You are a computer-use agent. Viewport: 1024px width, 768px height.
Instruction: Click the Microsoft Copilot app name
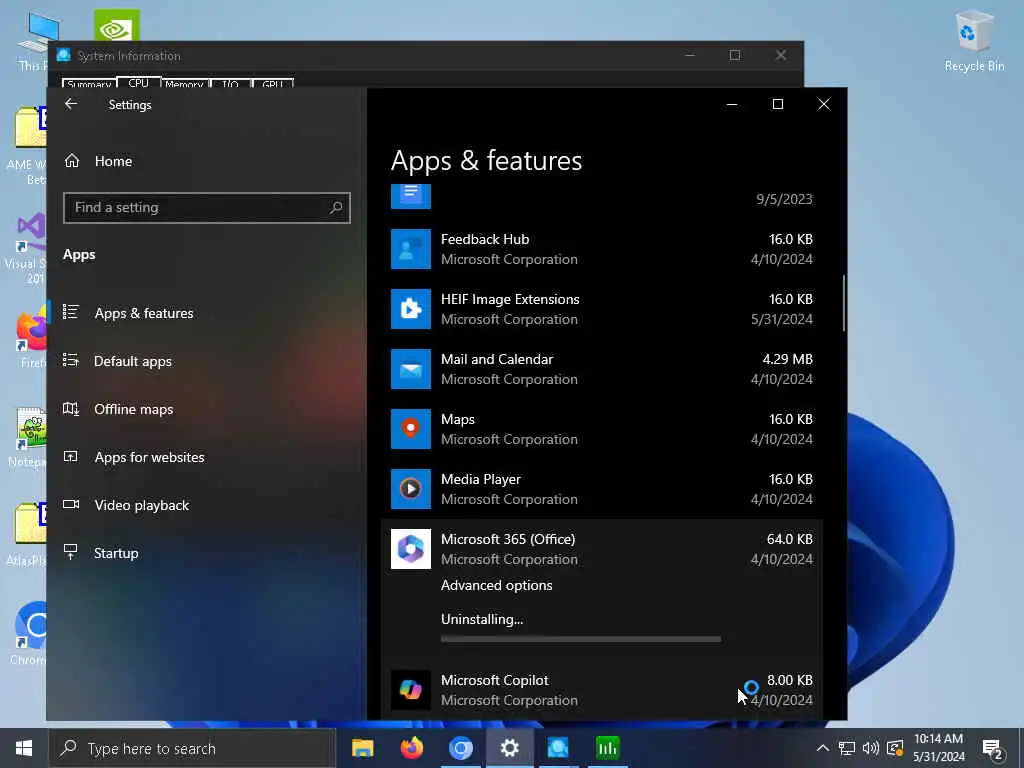494,680
